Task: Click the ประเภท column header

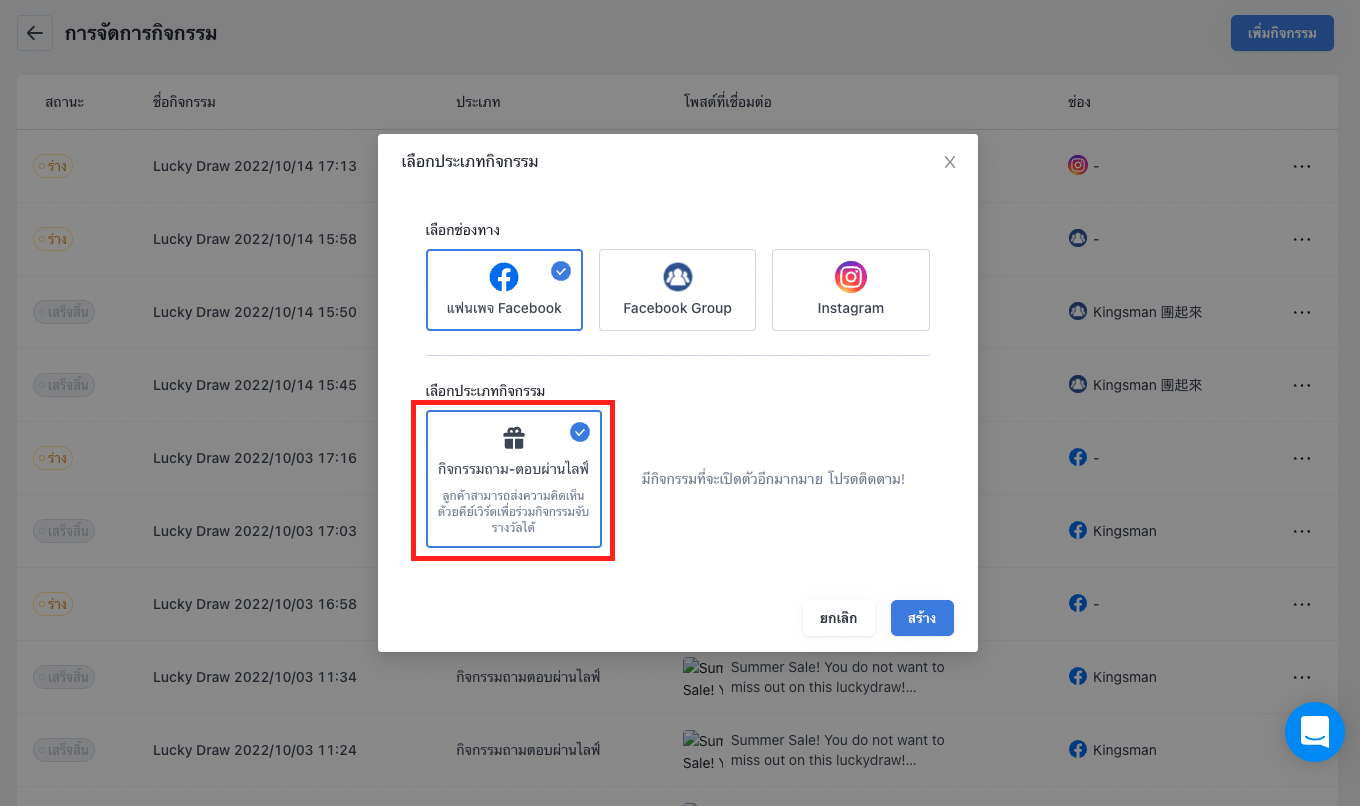Action: tap(478, 102)
